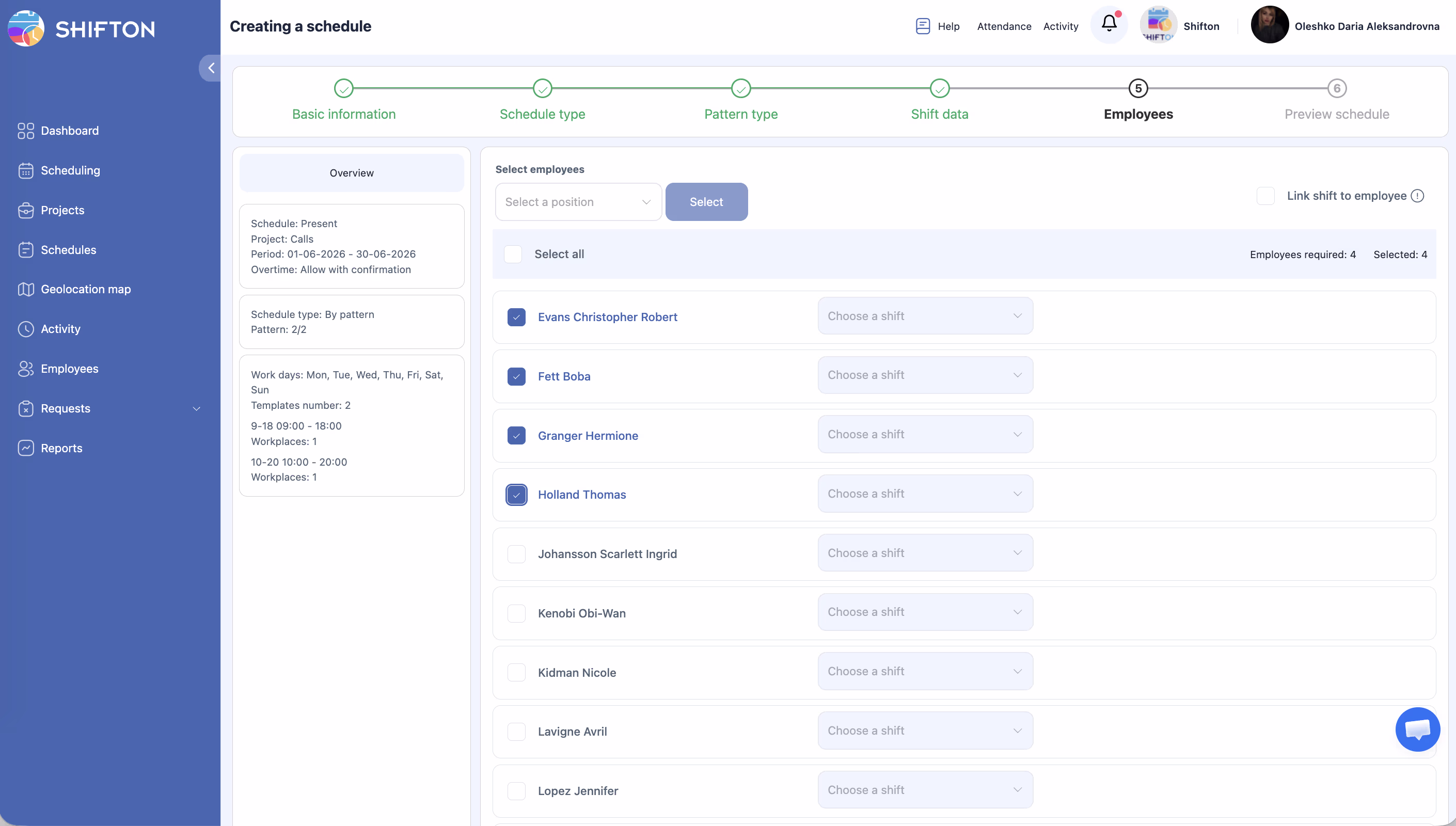Screen dimensions: 1456x826
Task: Open the Select a position dropdown
Action: click(x=577, y=202)
